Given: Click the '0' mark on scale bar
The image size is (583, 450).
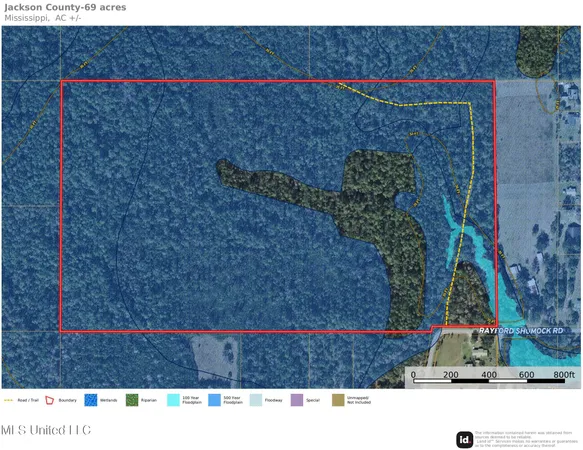Looking at the screenshot, I should 413,375.
